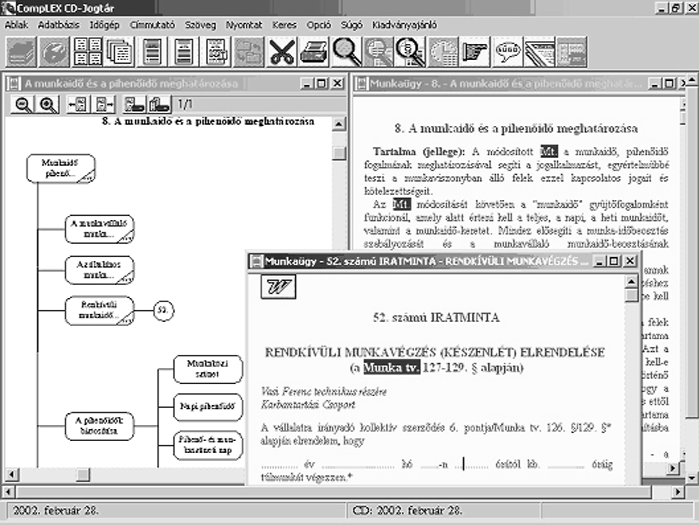699x525 pixels.
Task: Click the 'Munkaidő pihenő...' root diagram node
Action: point(61,168)
